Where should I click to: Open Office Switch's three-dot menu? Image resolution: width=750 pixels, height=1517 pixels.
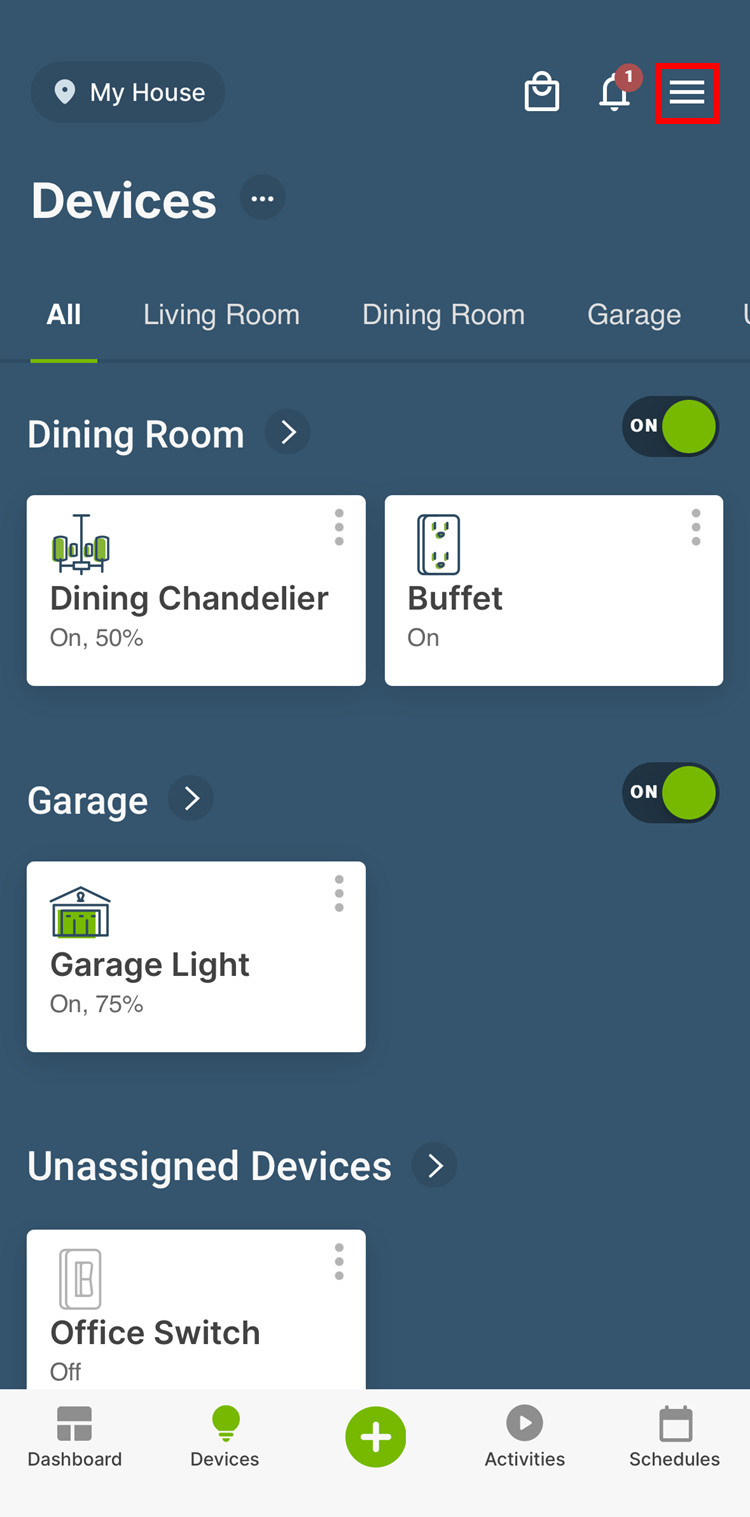tap(339, 1262)
